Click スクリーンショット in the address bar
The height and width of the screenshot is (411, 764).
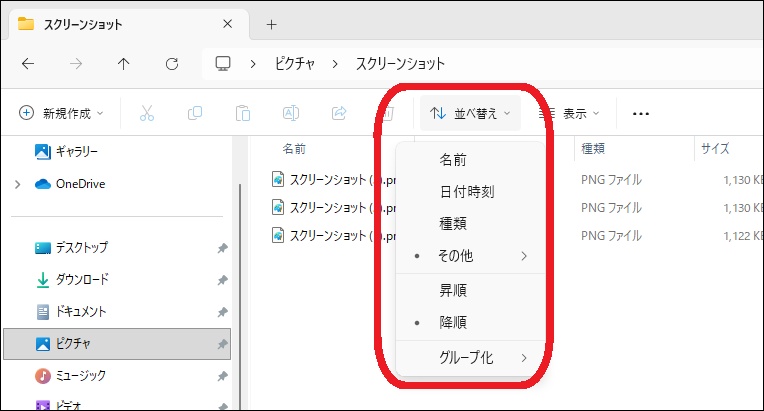400,64
